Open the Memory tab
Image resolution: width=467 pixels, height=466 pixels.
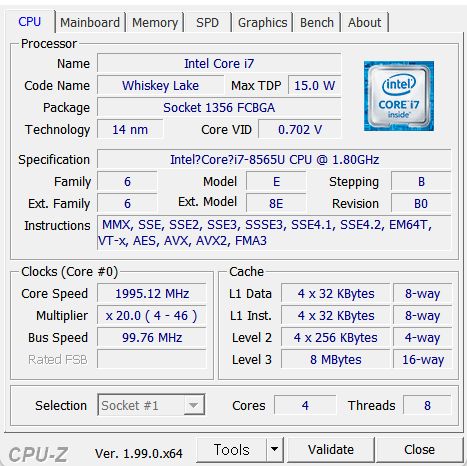(x=155, y=23)
